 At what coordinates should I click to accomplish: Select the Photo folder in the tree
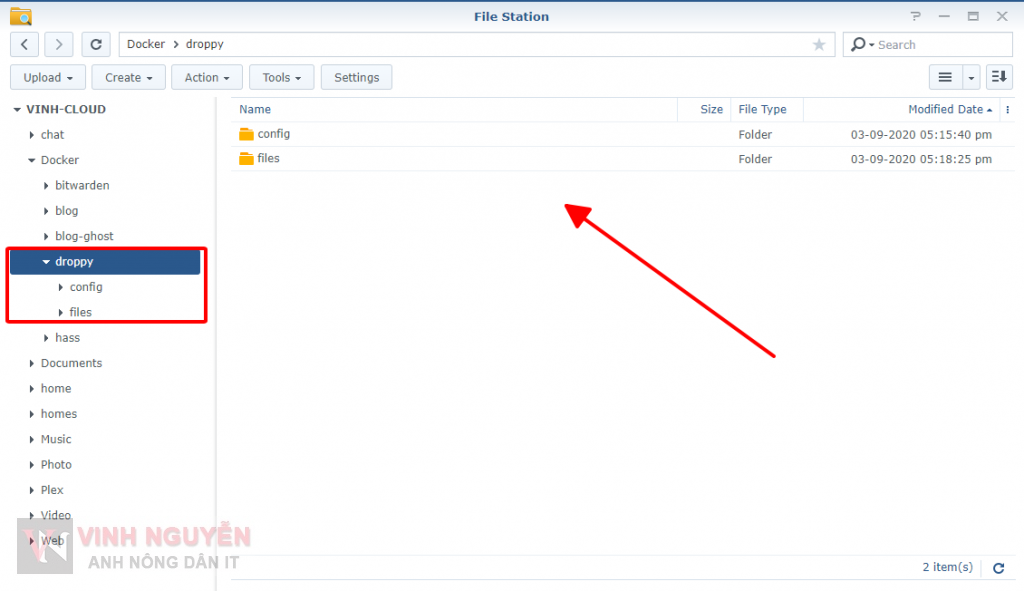click(x=56, y=465)
